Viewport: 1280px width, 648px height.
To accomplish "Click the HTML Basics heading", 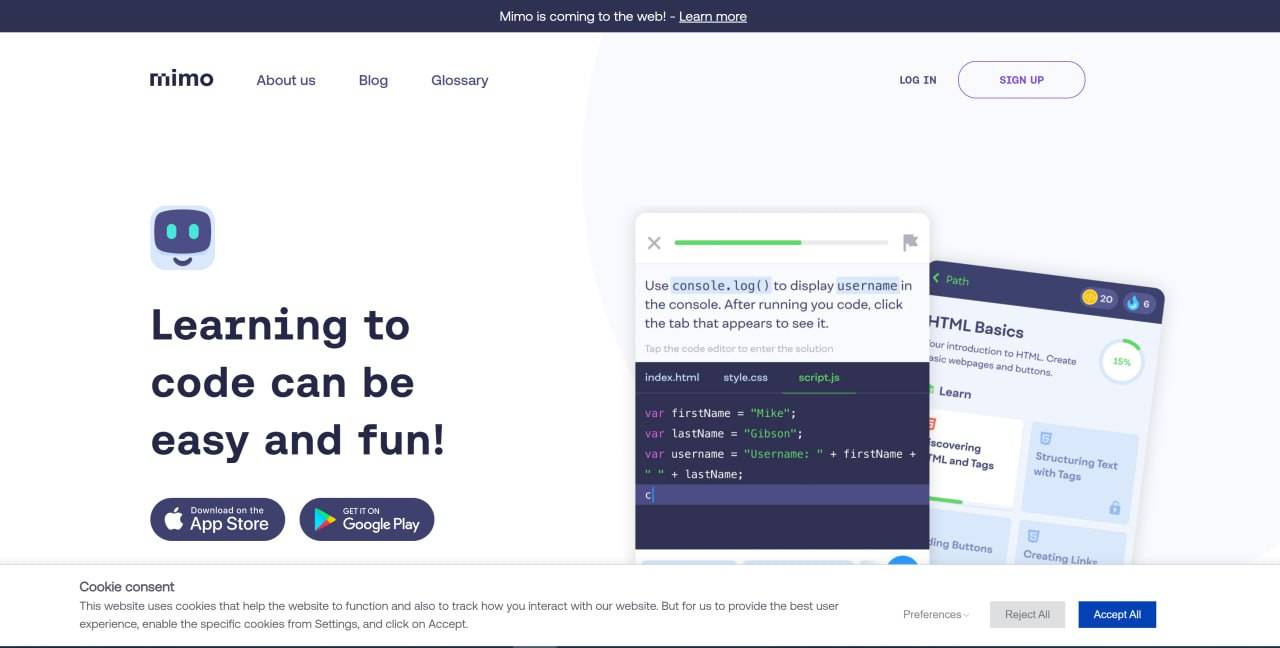I will click(x=976, y=327).
